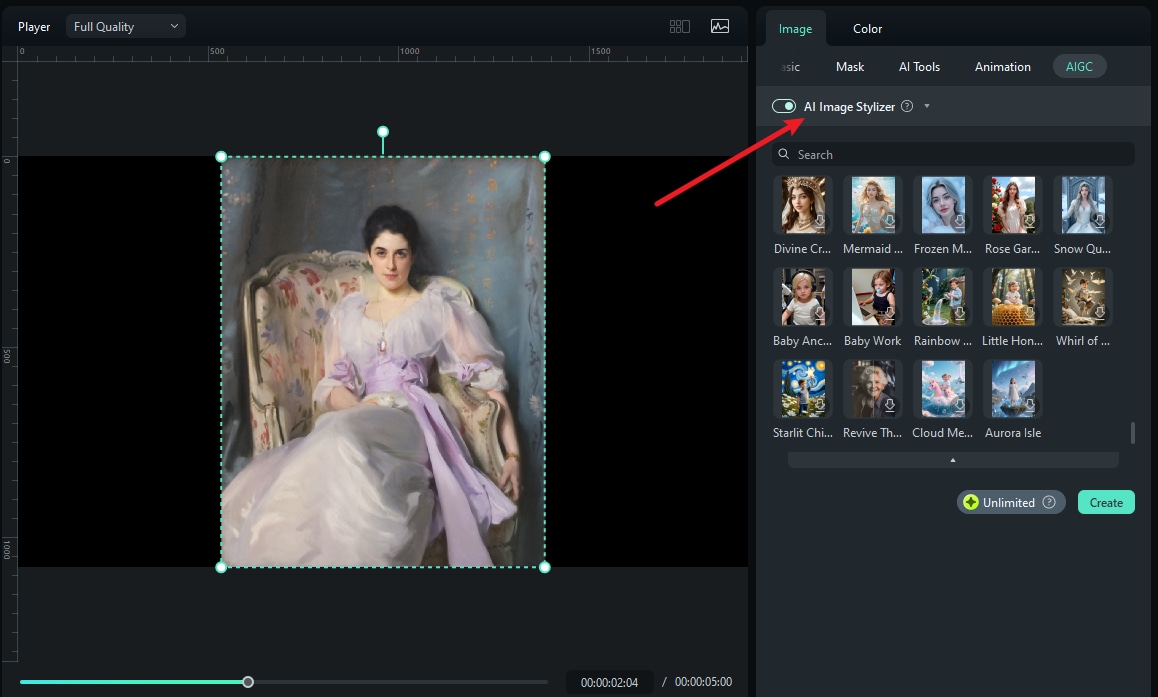Image resolution: width=1158 pixels, height=697 pixels.
Task: Click the rotation handle above the image
Action: coord(383,131)
